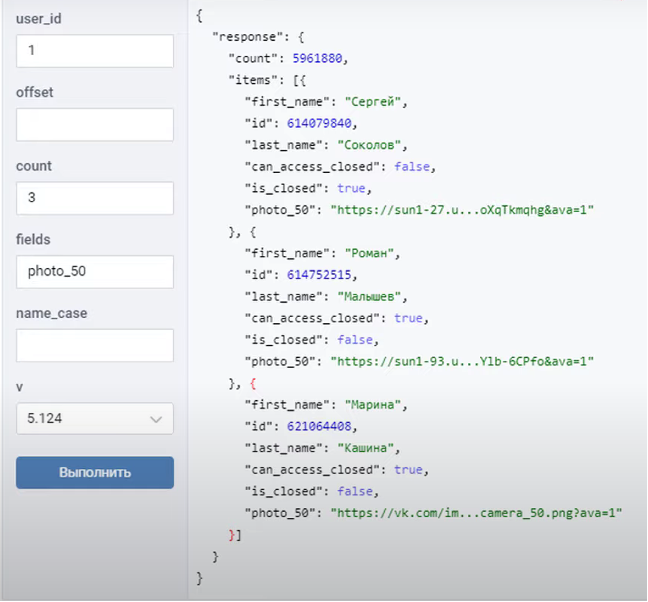
Task: Click the name_case label
Action: (52, 313)
